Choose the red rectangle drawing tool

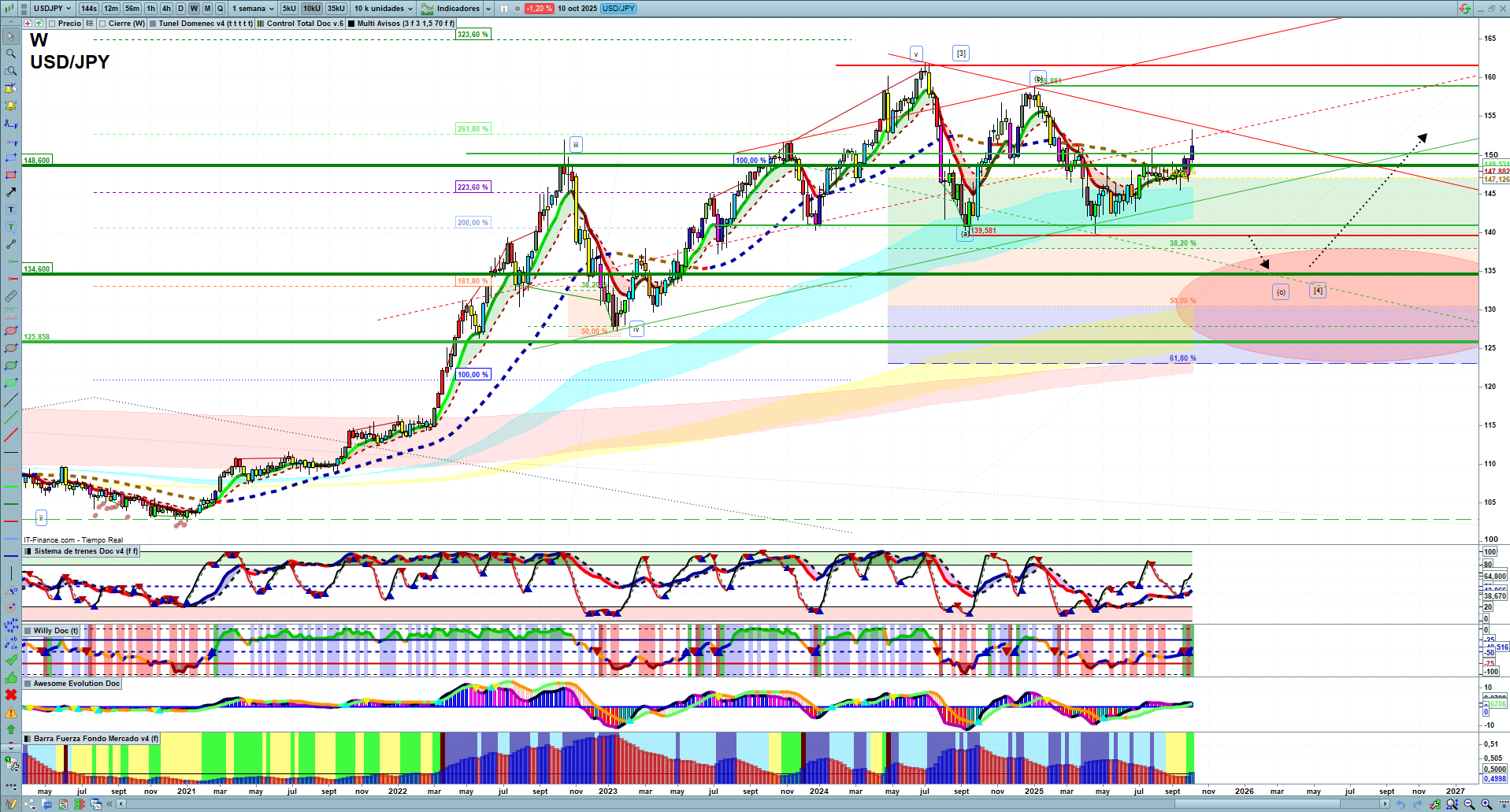(x=11, y=175)
